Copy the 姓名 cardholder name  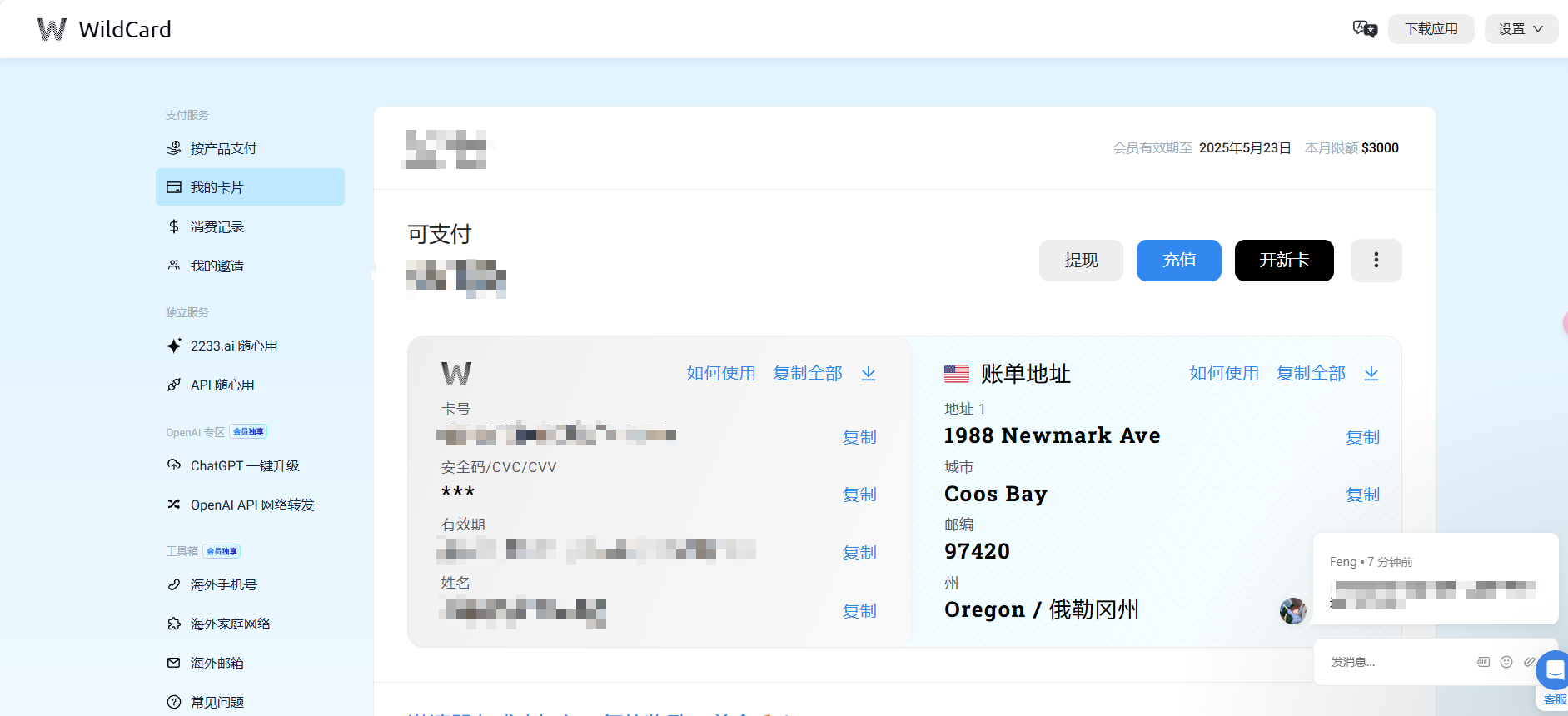coord(859,611)
